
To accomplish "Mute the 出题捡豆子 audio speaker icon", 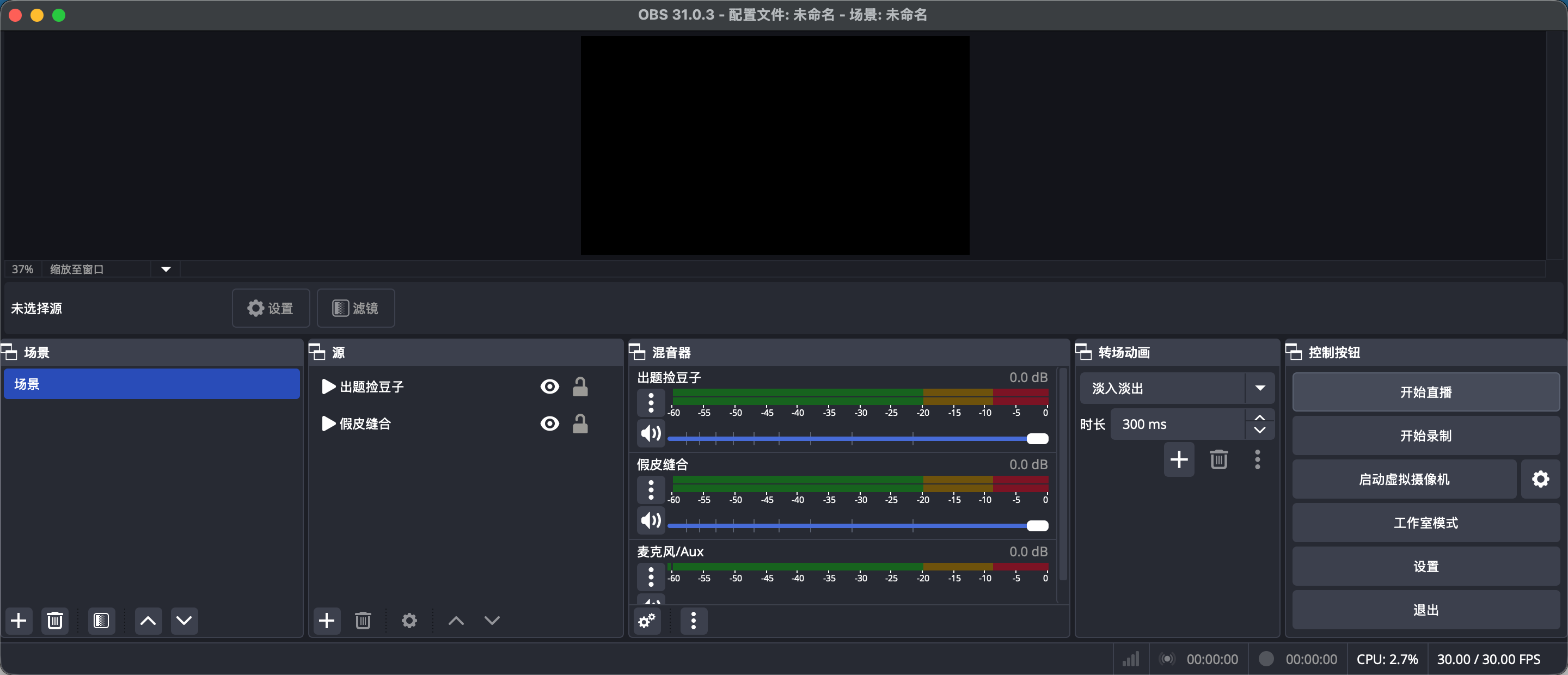I will click(x=651, y=433).
